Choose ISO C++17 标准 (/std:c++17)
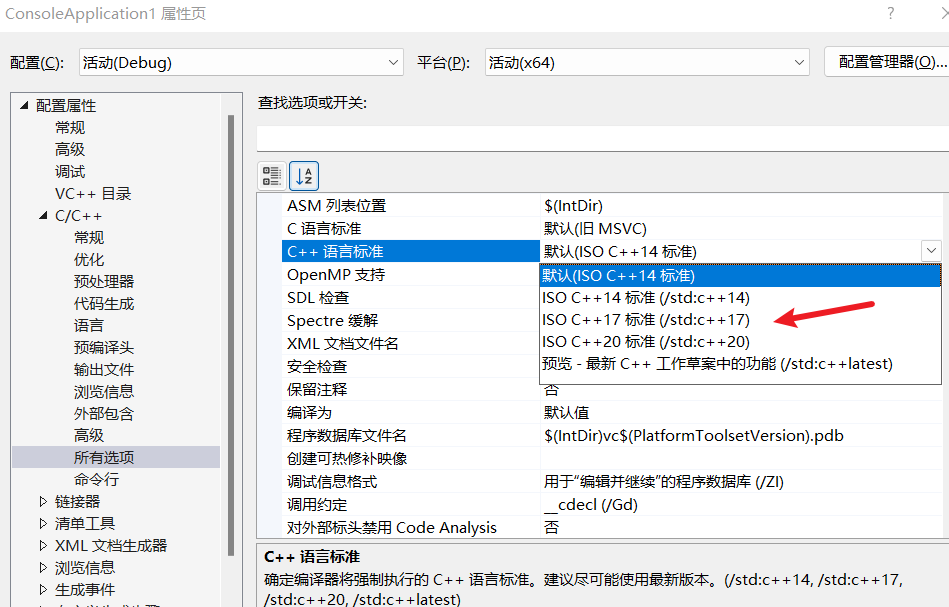 [646, 320]
